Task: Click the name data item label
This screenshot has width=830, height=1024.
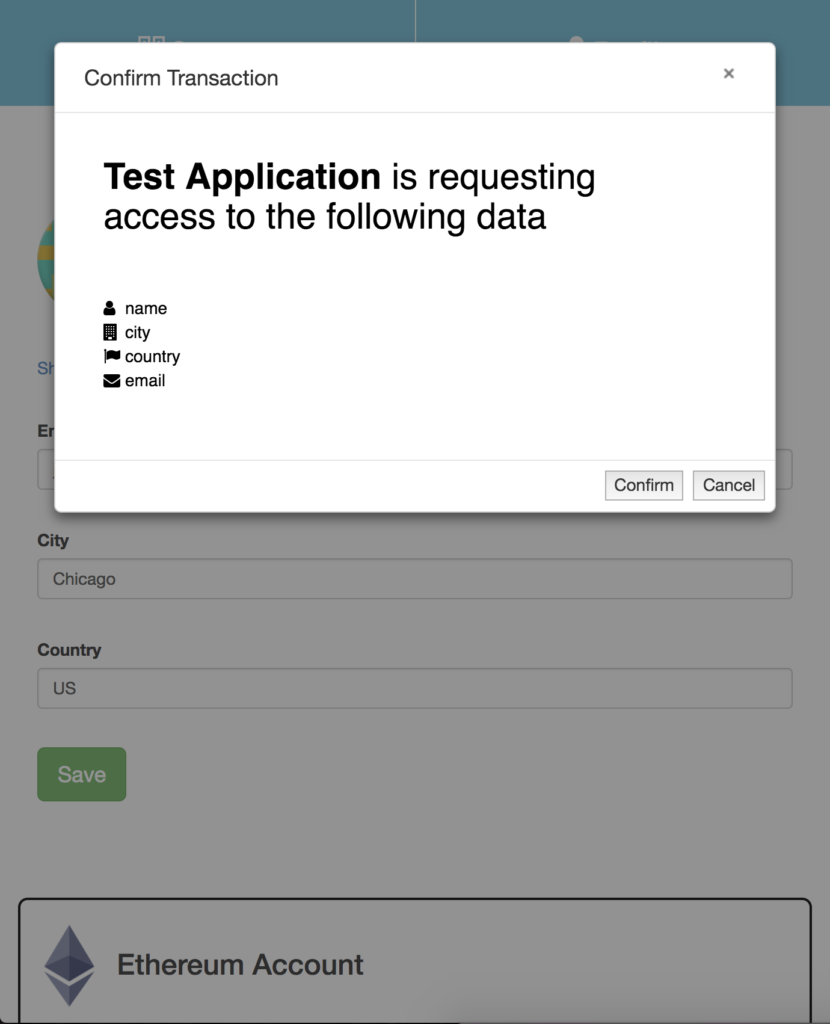Action: point(146,308)
